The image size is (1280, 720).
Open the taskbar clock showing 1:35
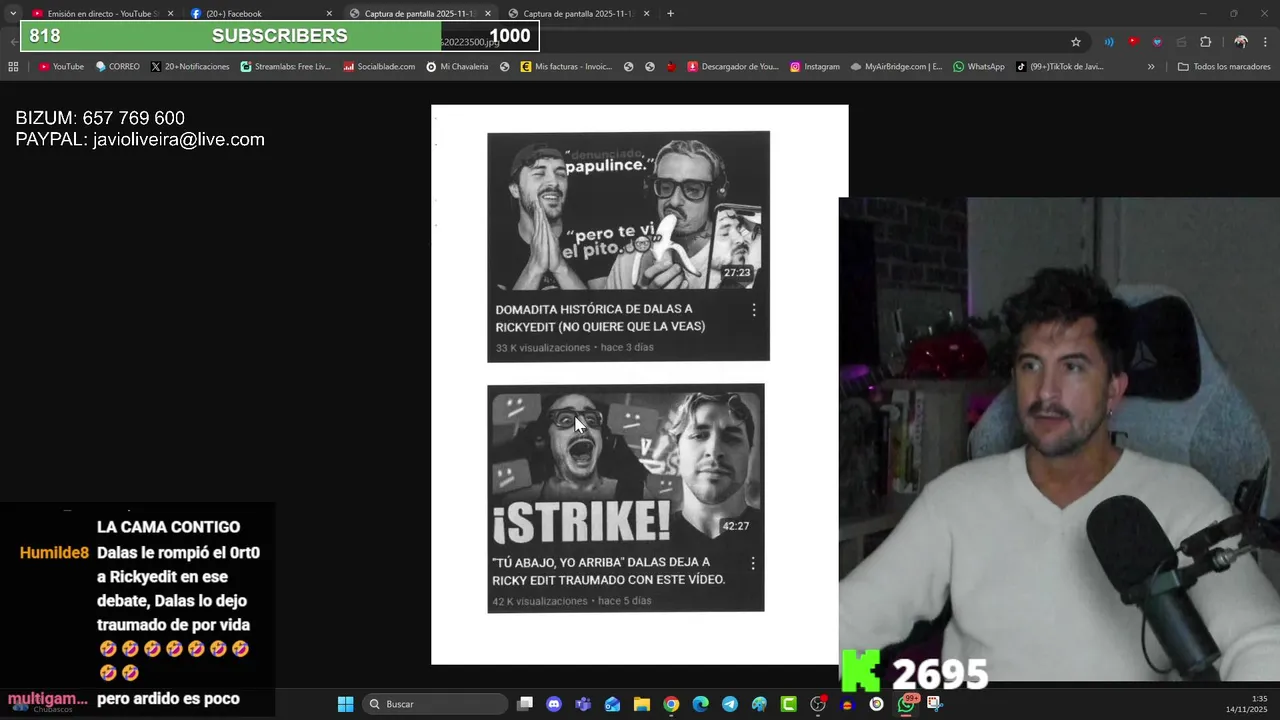click(x=1246, y=704)
